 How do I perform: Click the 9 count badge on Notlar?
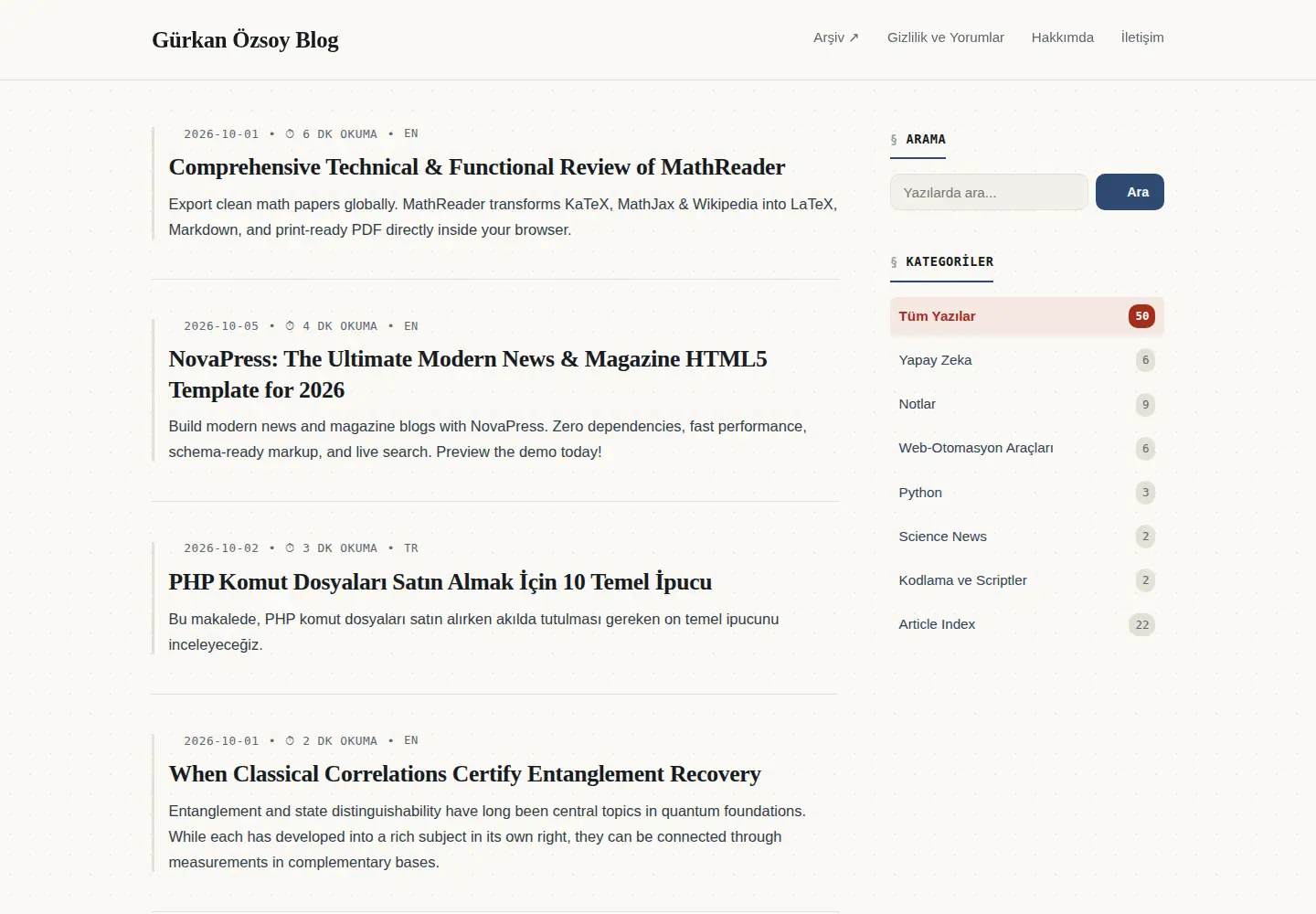[x=1145, y=404]
